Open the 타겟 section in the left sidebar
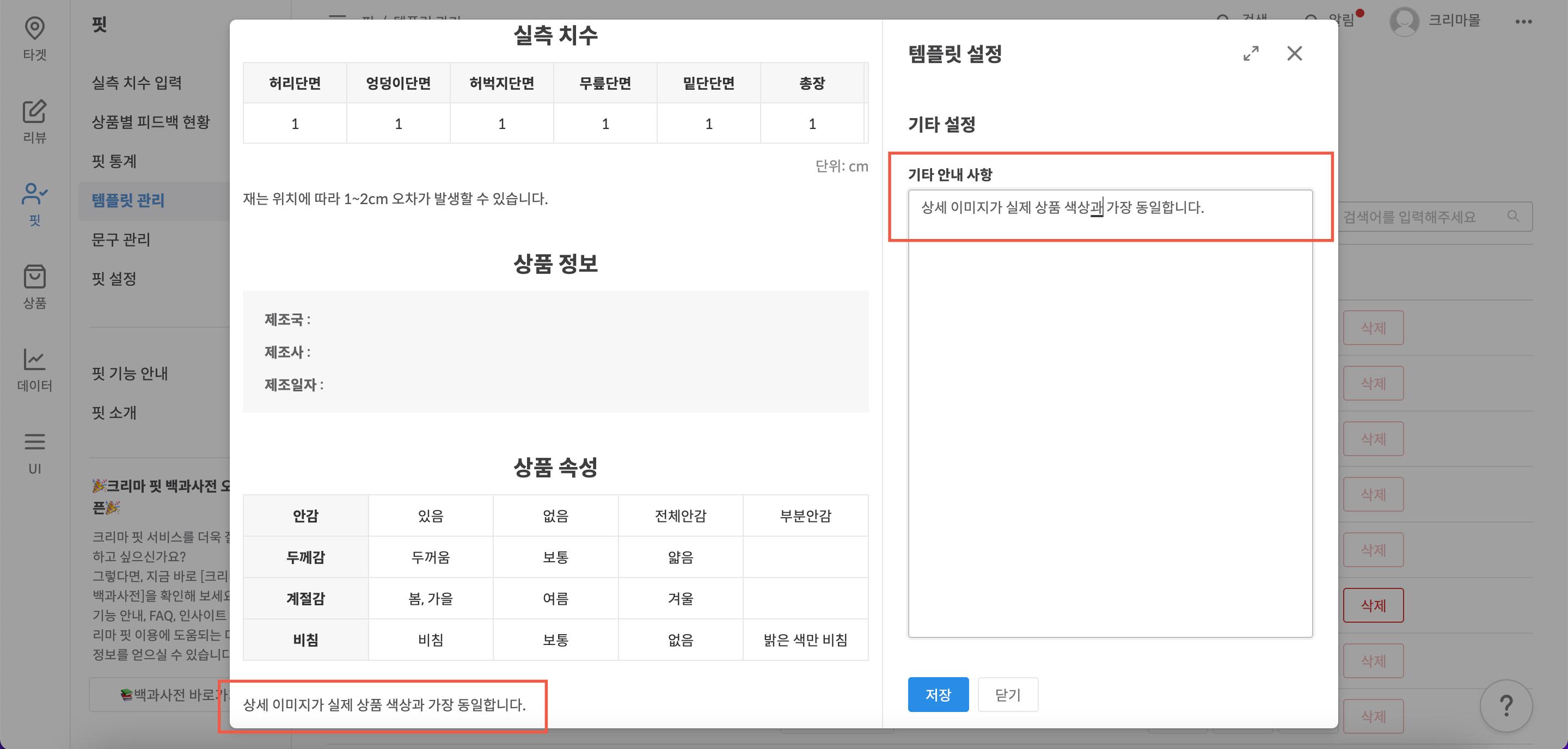 pyautogui.click(x=35, y=36)
